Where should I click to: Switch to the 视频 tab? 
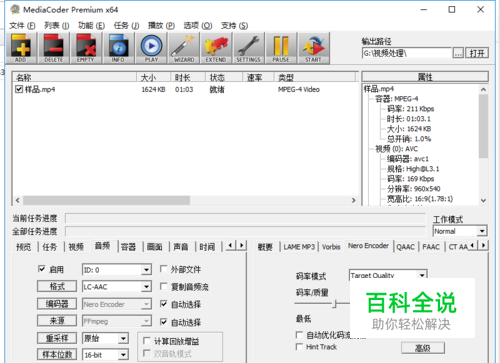(x=76, y=247)
